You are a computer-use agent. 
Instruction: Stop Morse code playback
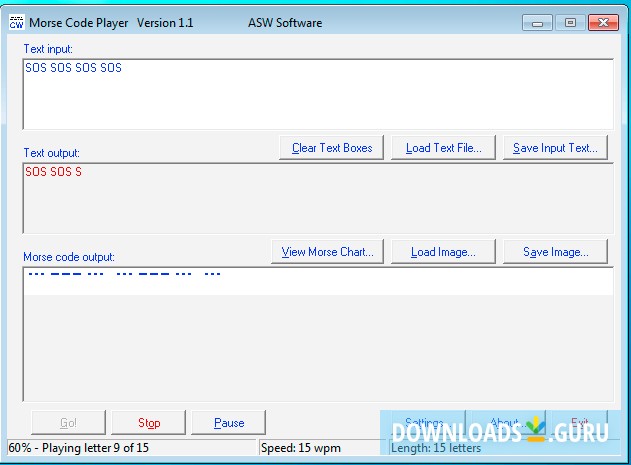point(148,423)
